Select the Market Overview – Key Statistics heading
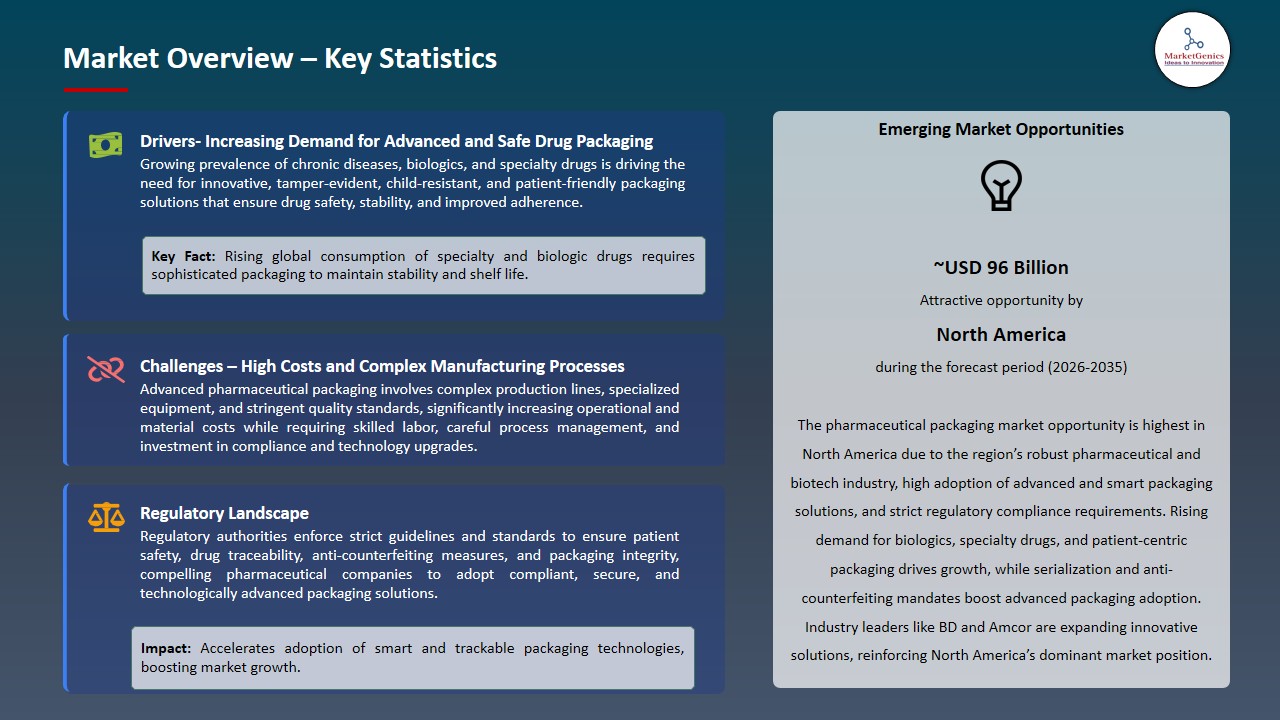 click(280, 58)
